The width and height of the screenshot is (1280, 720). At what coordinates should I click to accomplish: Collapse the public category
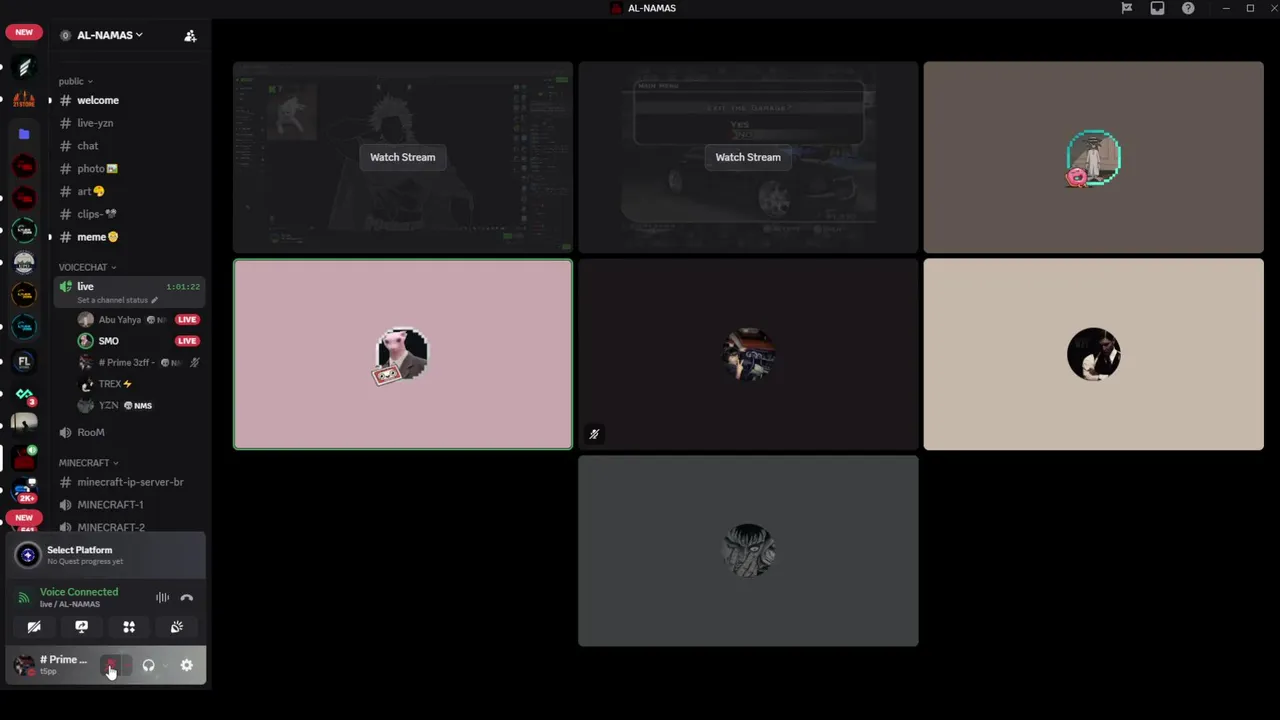coord(75,81)
